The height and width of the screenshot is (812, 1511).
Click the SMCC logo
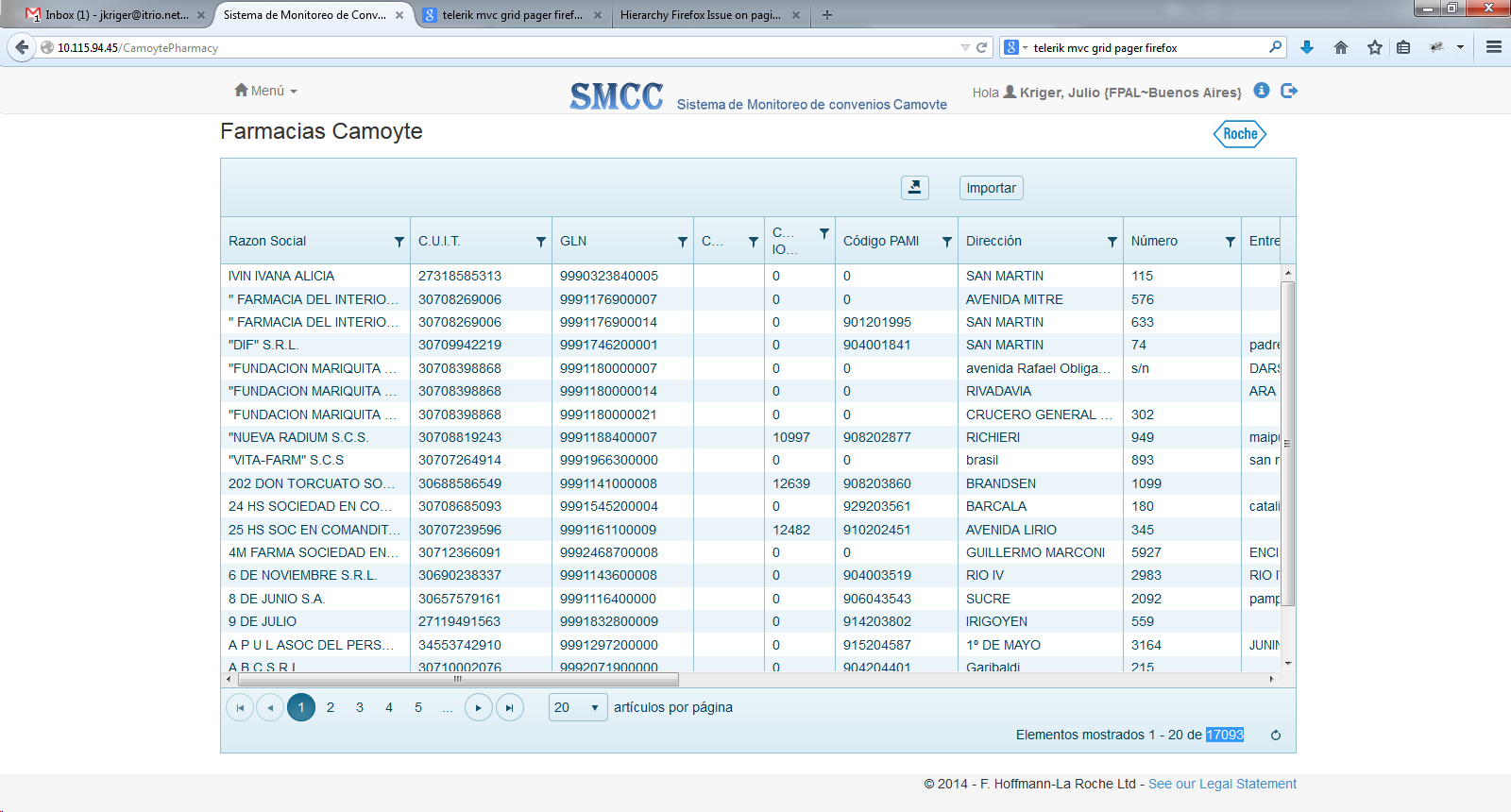(617, 96)
